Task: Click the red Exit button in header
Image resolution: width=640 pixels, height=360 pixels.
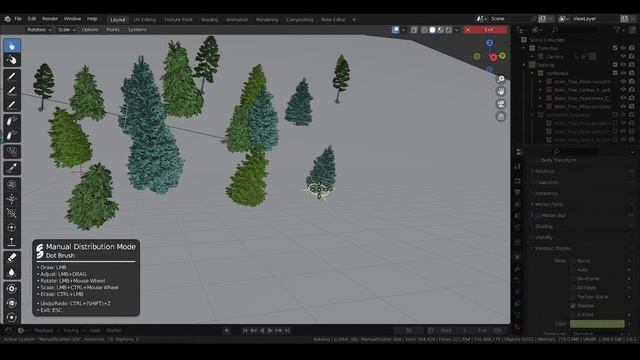Action: point(485,30)
